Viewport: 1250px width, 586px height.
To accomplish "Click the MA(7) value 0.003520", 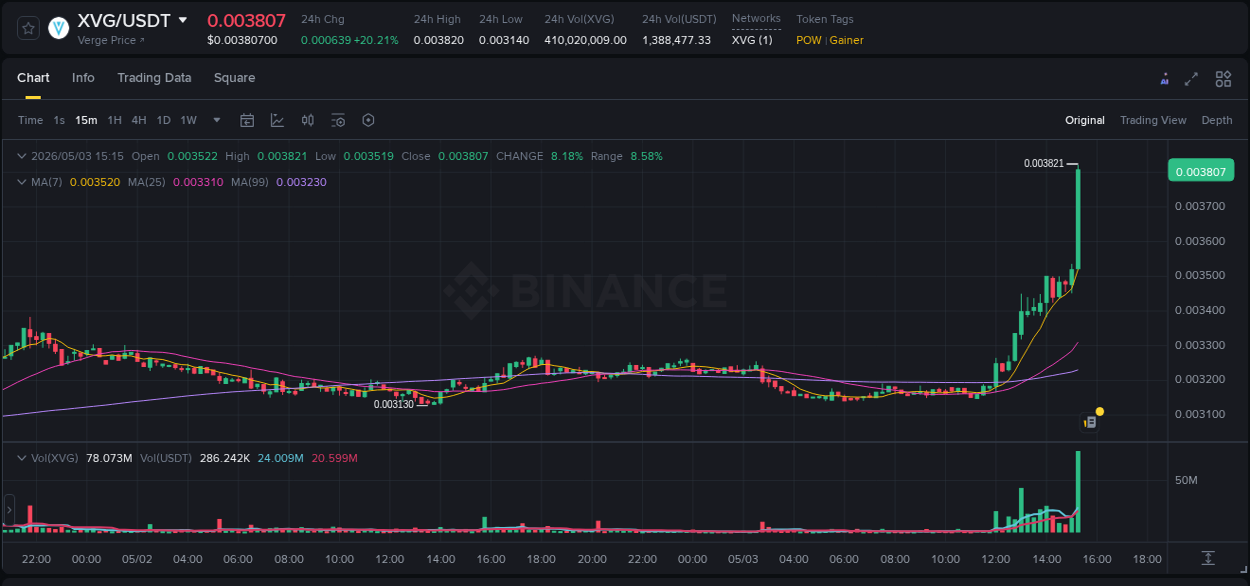I will (x=95, y=182).
